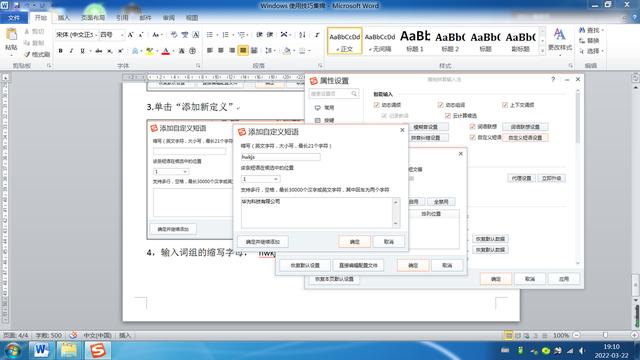This screenshot has height=360, width=640.
Task: Switch to the 视图 ribbon tab
Action: coord(192,18)
